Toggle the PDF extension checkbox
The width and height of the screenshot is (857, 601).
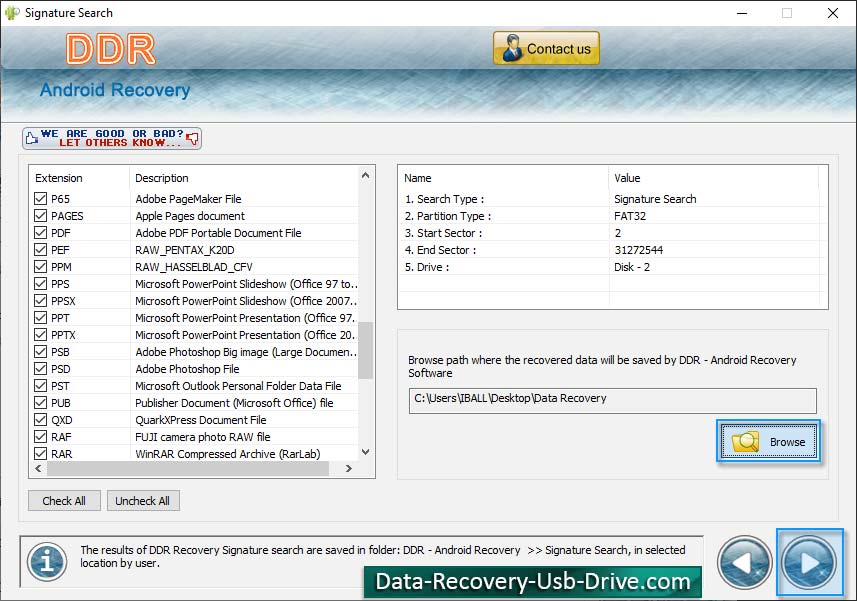[40, 232]
